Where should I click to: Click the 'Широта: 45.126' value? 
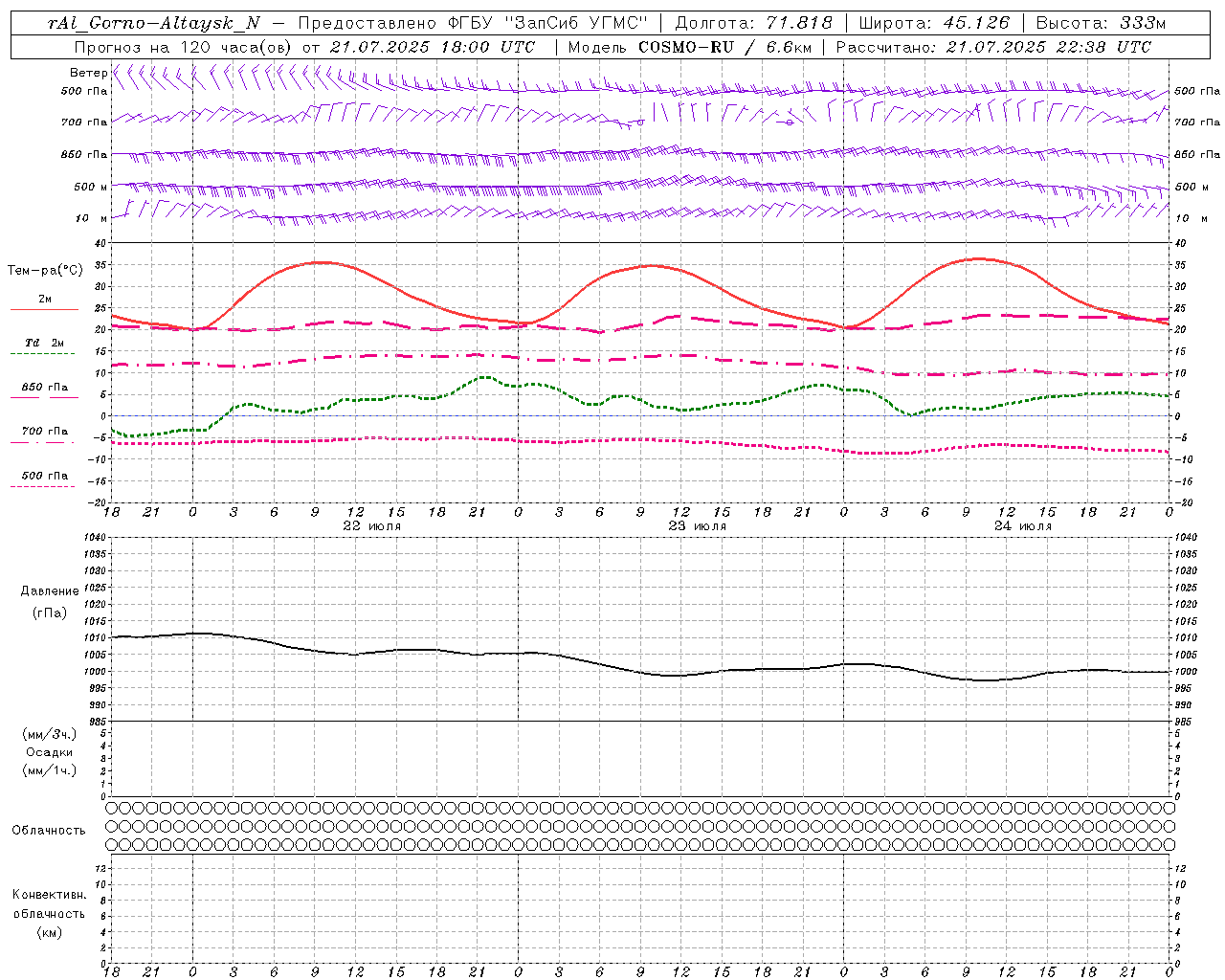point(934,23)
